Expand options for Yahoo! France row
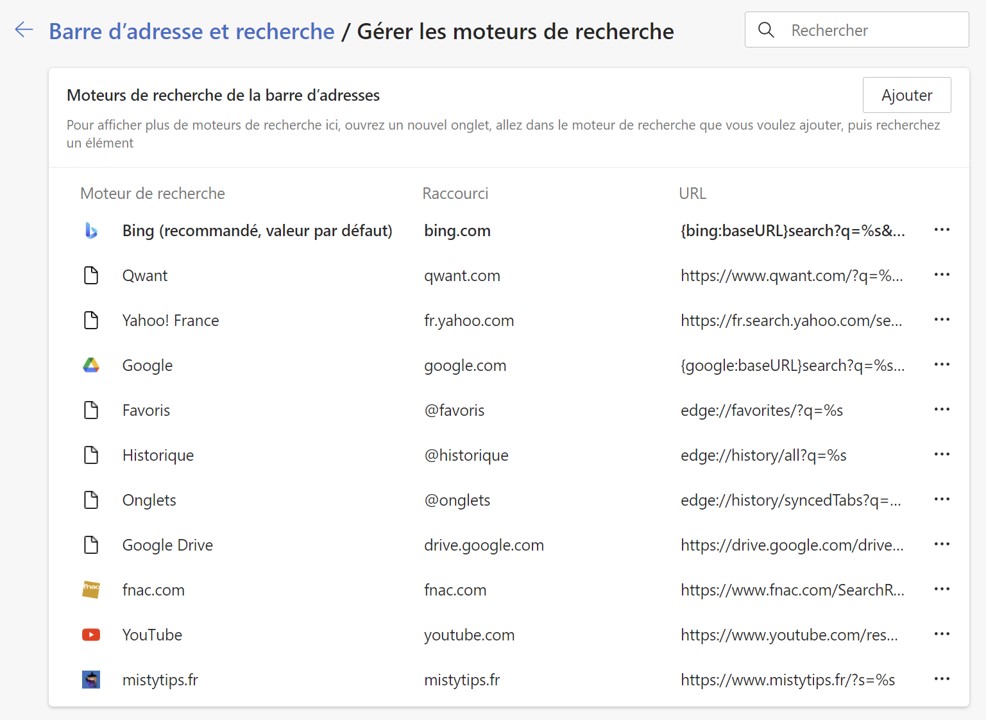This screenshot has height=720, width=986. pyautogui.click(x=941, y=320)
